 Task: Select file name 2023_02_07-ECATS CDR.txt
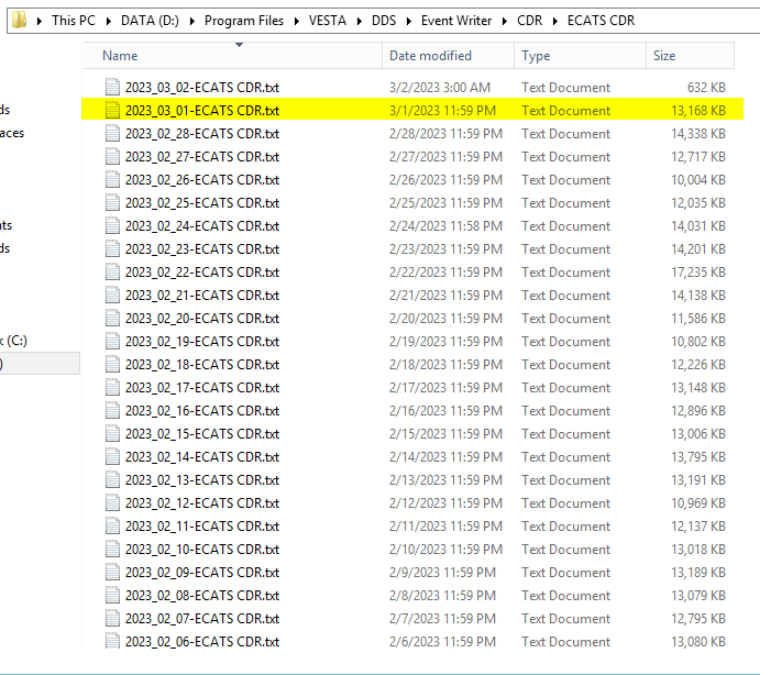pyautogui.click(x=202, y=618)
